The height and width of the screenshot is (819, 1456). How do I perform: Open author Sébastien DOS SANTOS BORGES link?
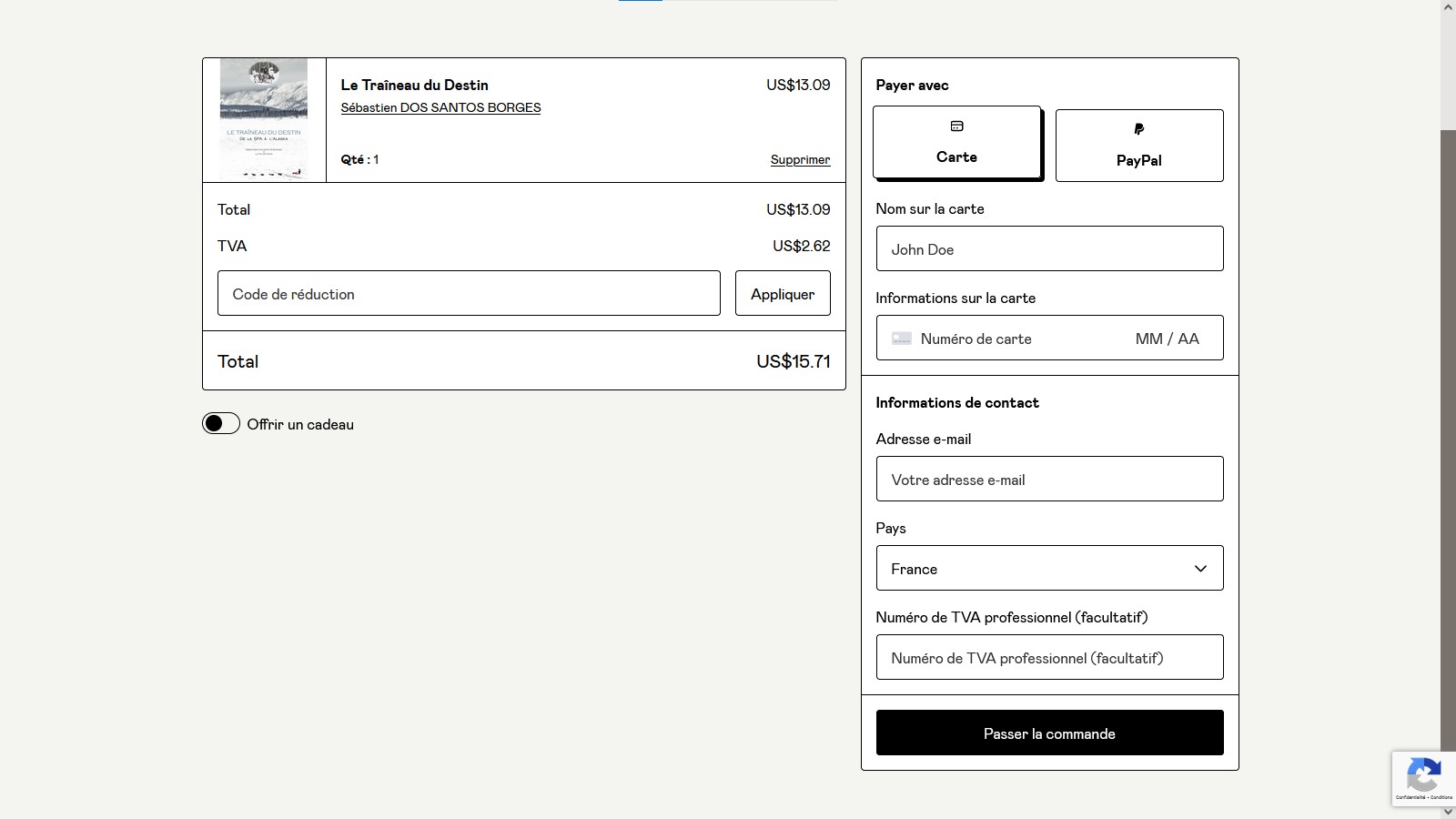point(440,107)
